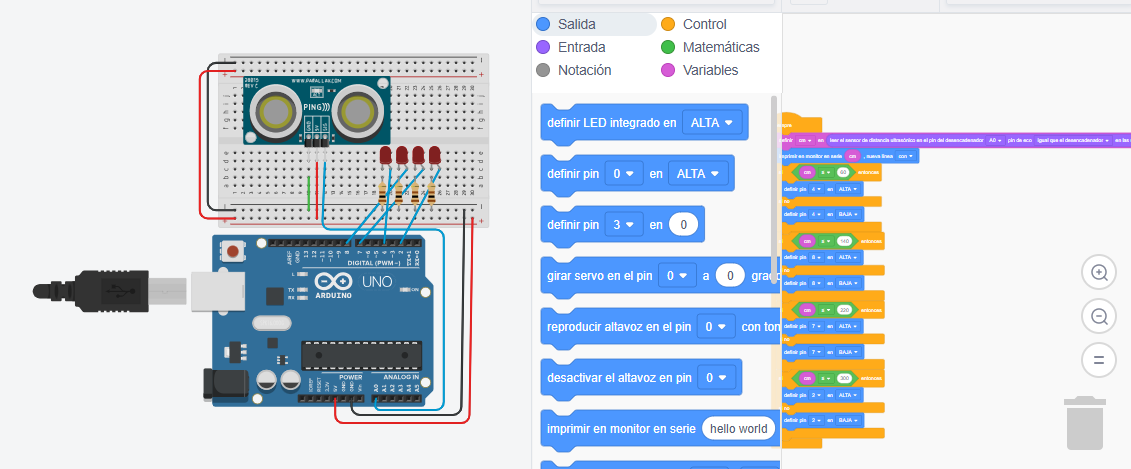Click the cm variable pill in 300 condition
This screenshot has height=469, width=1131.
[x=807, y=378]
